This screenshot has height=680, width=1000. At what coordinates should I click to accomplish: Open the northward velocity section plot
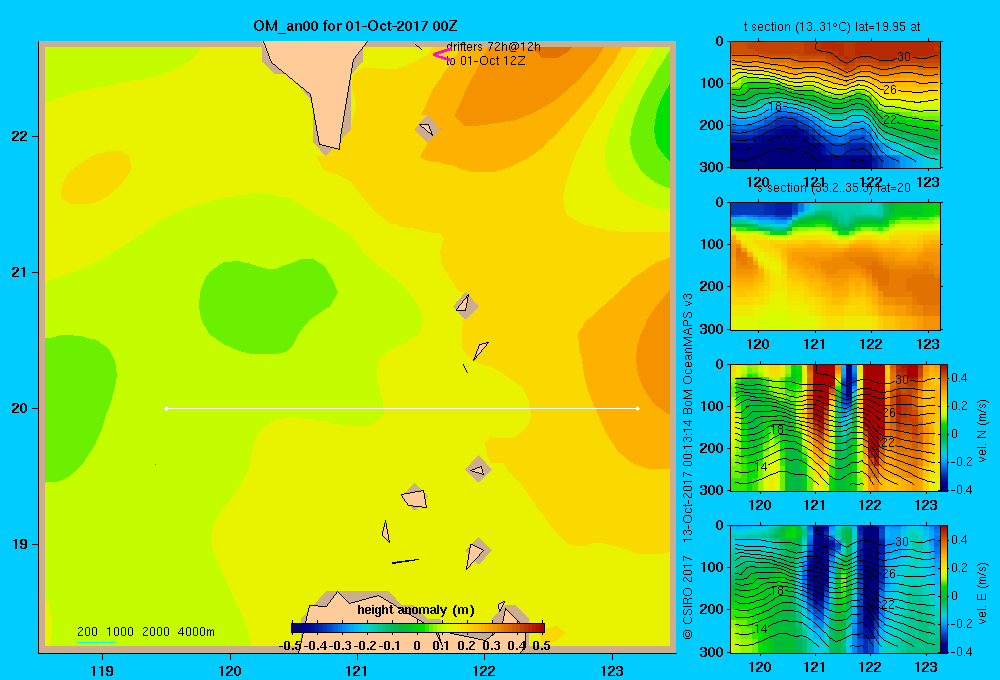point(835,427)
